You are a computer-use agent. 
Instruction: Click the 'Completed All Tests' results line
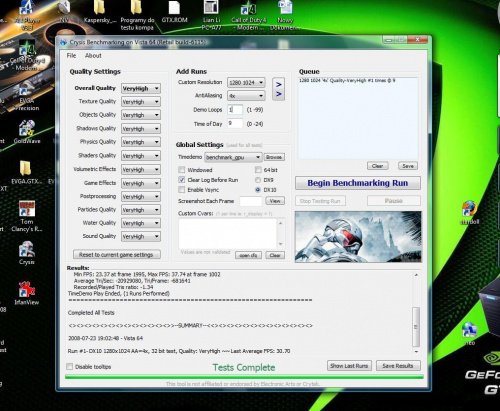[x=91, y=313]
